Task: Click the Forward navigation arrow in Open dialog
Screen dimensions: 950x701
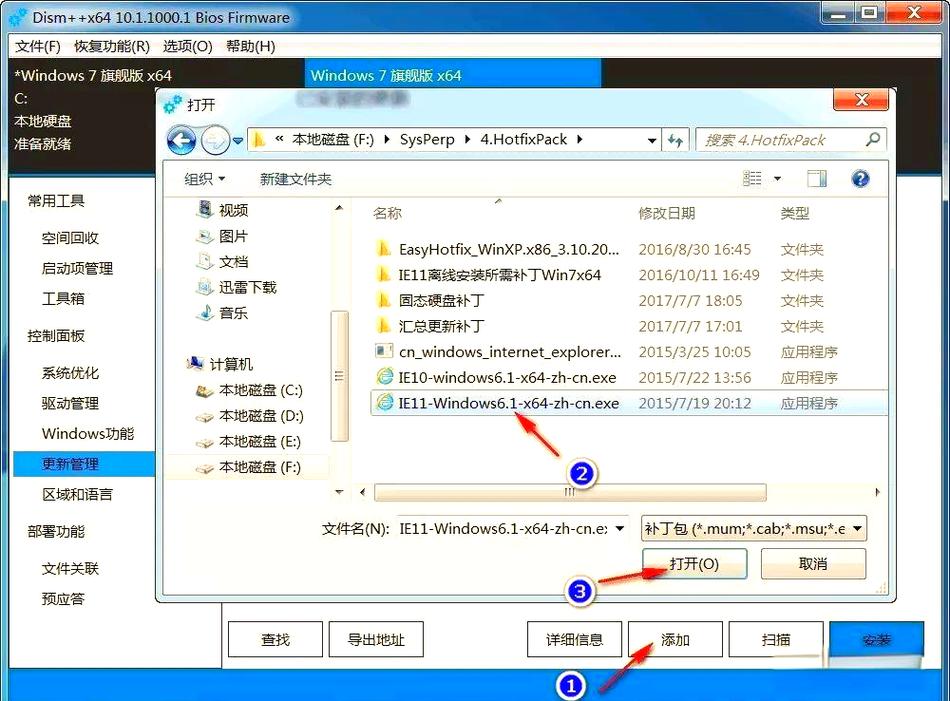Action: [215, 141]
